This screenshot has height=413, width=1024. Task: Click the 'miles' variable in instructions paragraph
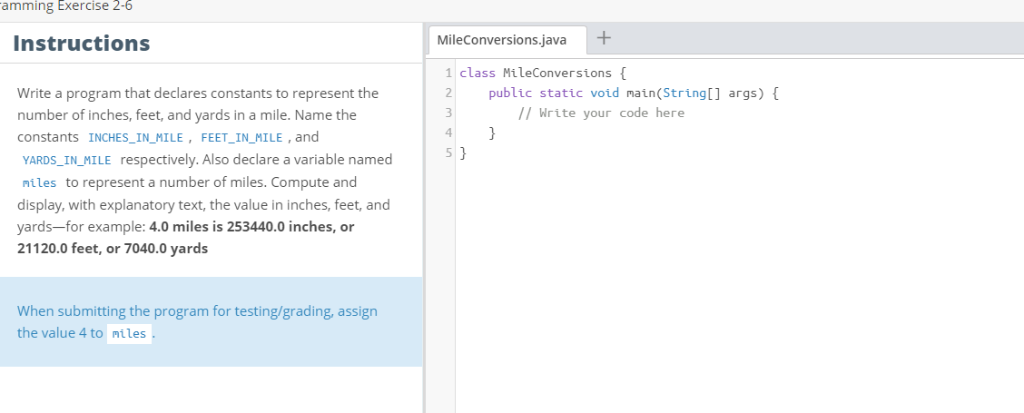click(x=39, y=182)
